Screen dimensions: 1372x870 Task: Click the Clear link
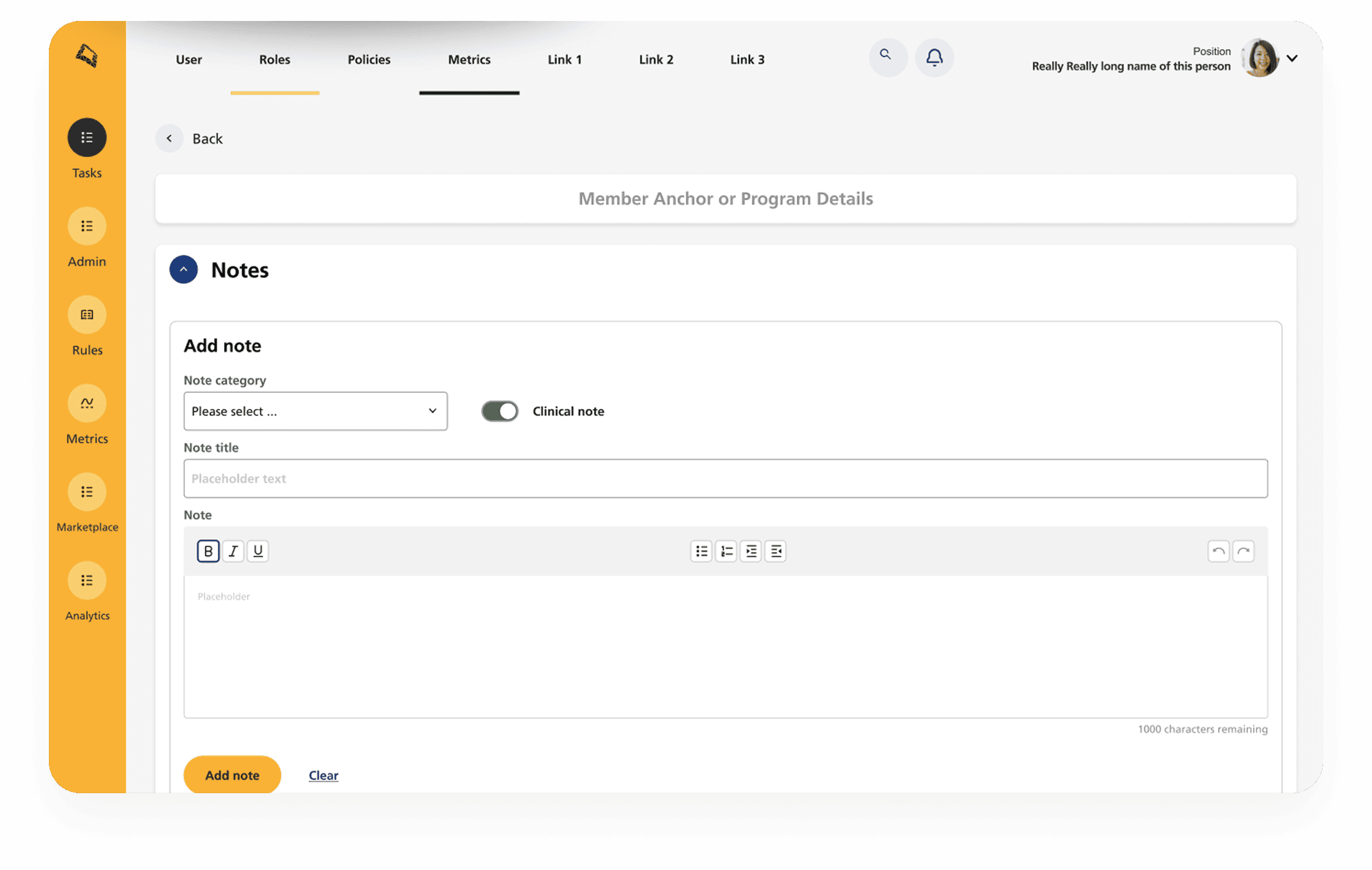(324, 775)
